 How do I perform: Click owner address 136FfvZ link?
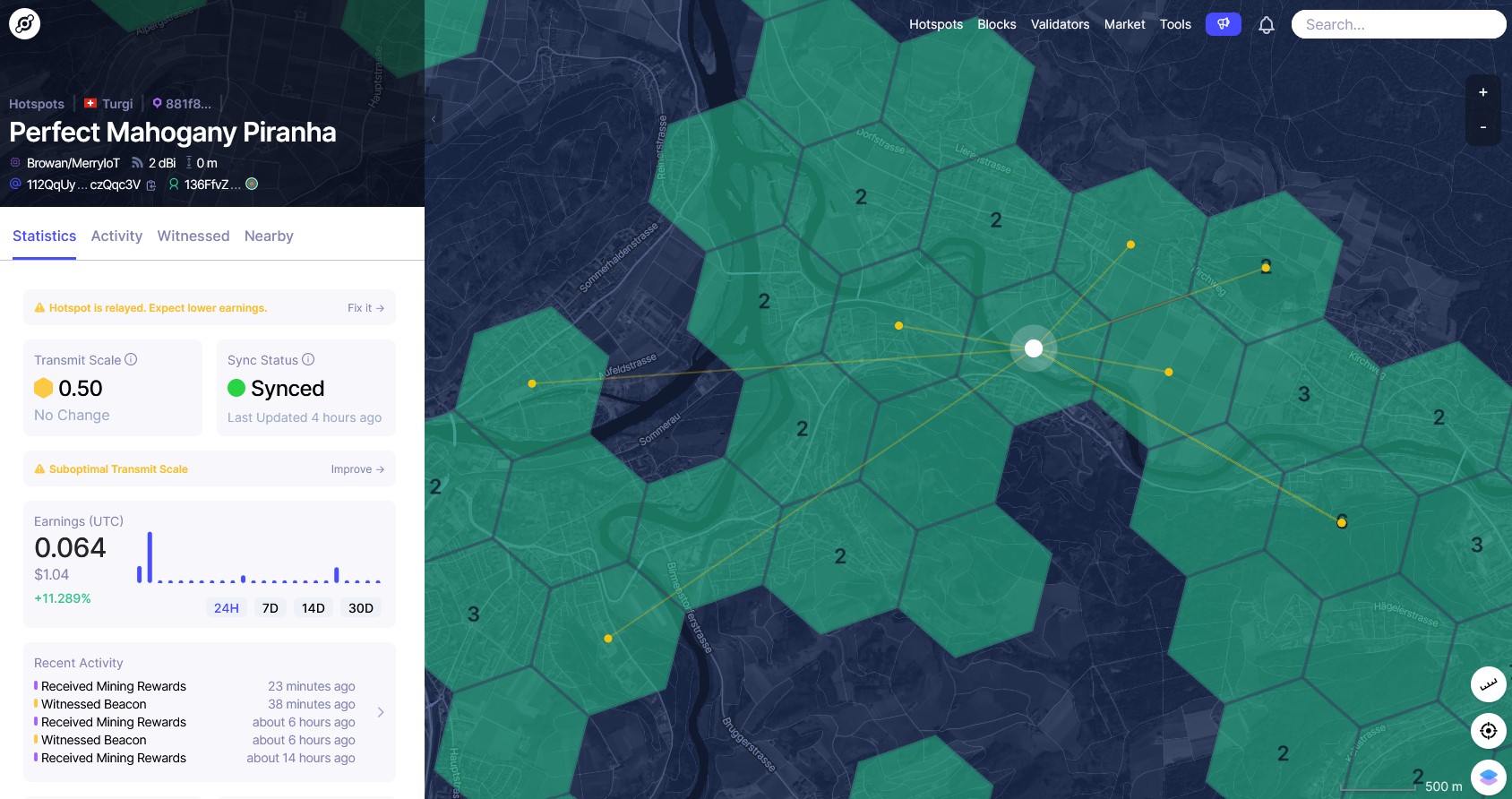point(212,185)
